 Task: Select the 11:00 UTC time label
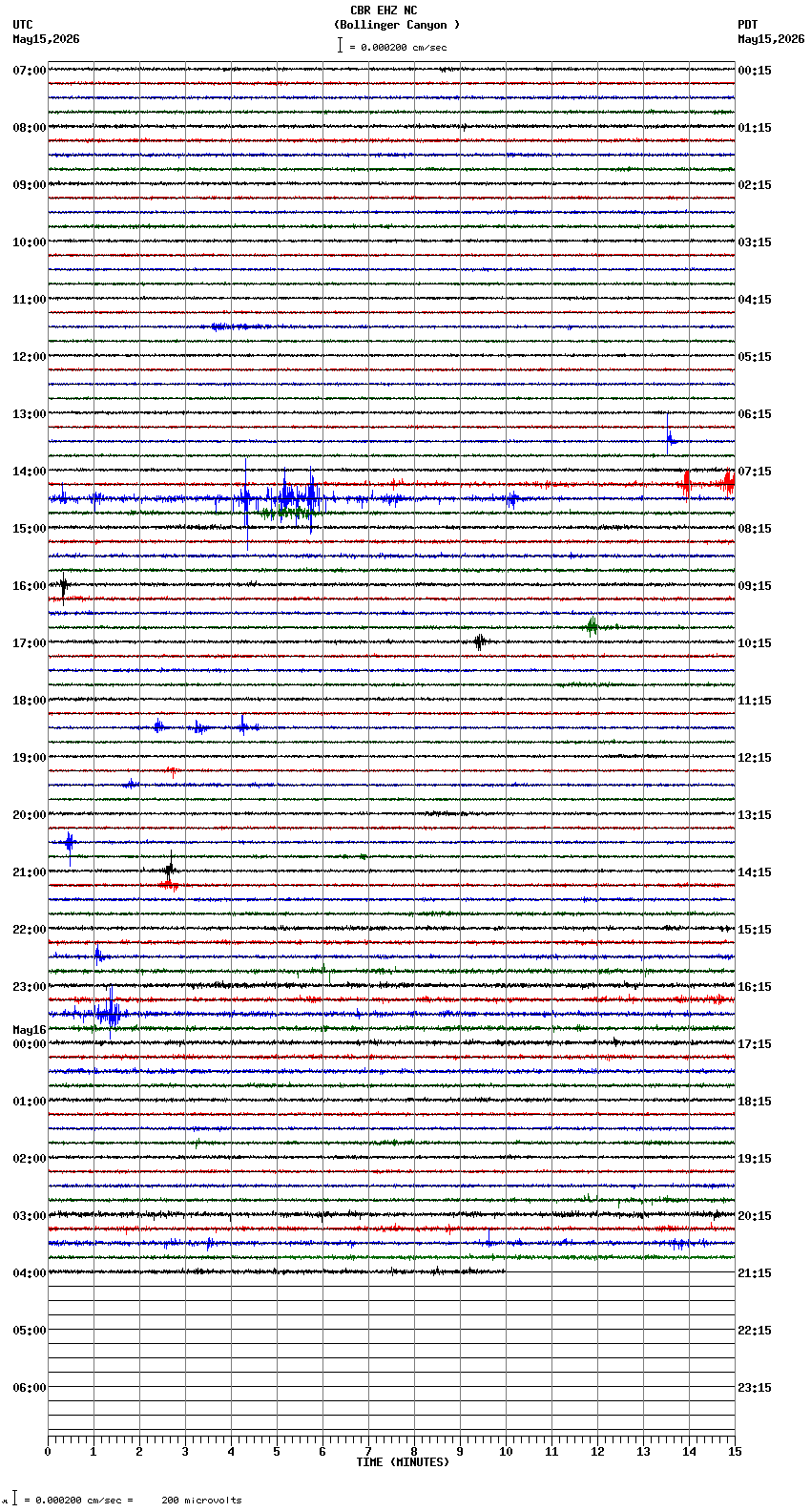coord(30,300)
